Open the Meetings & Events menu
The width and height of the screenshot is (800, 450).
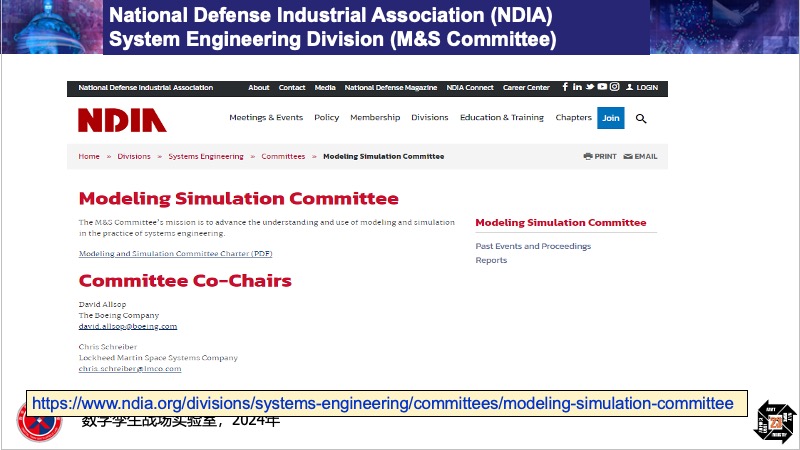[x=266, y=117]
